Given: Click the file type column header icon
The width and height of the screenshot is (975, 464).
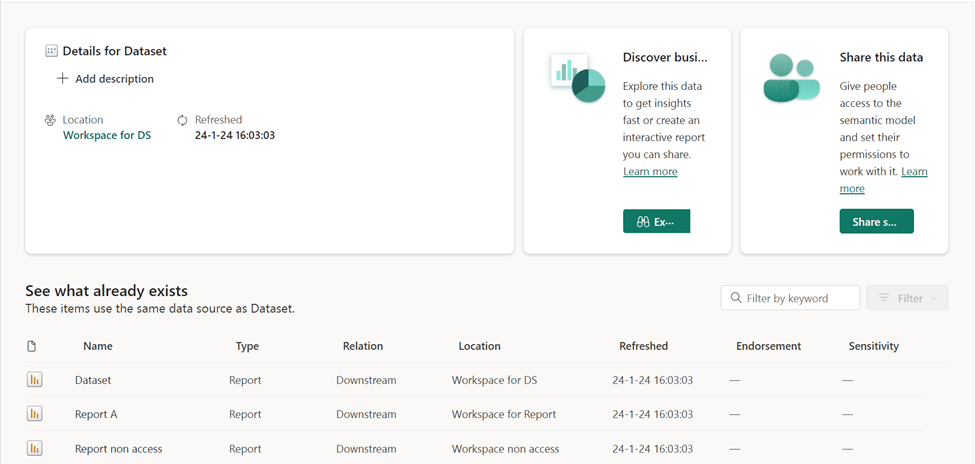Looking at the screenshot, I should [32, 346].
